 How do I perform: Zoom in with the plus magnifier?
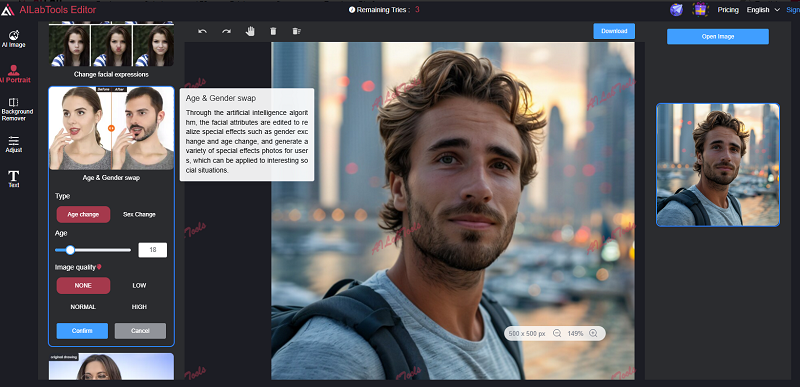pos(593,333)
